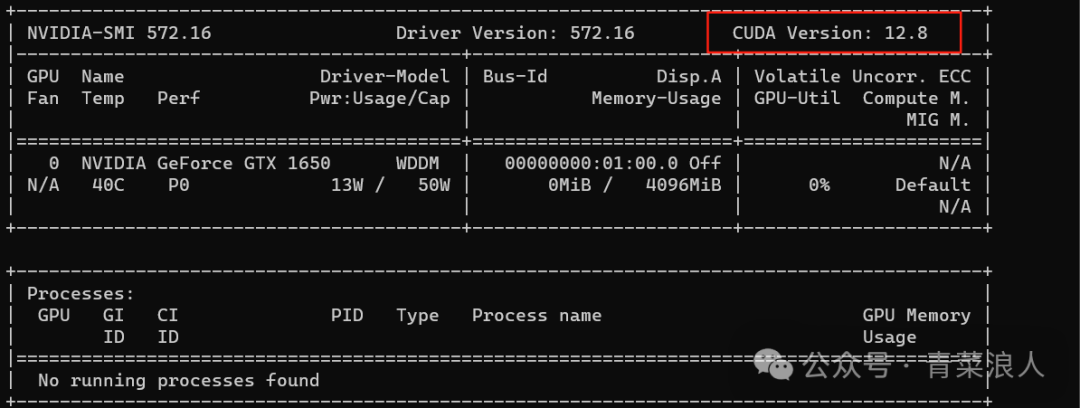Click the Processes: section label
Screen dimensions: 1080x408
tap(81, 294)
